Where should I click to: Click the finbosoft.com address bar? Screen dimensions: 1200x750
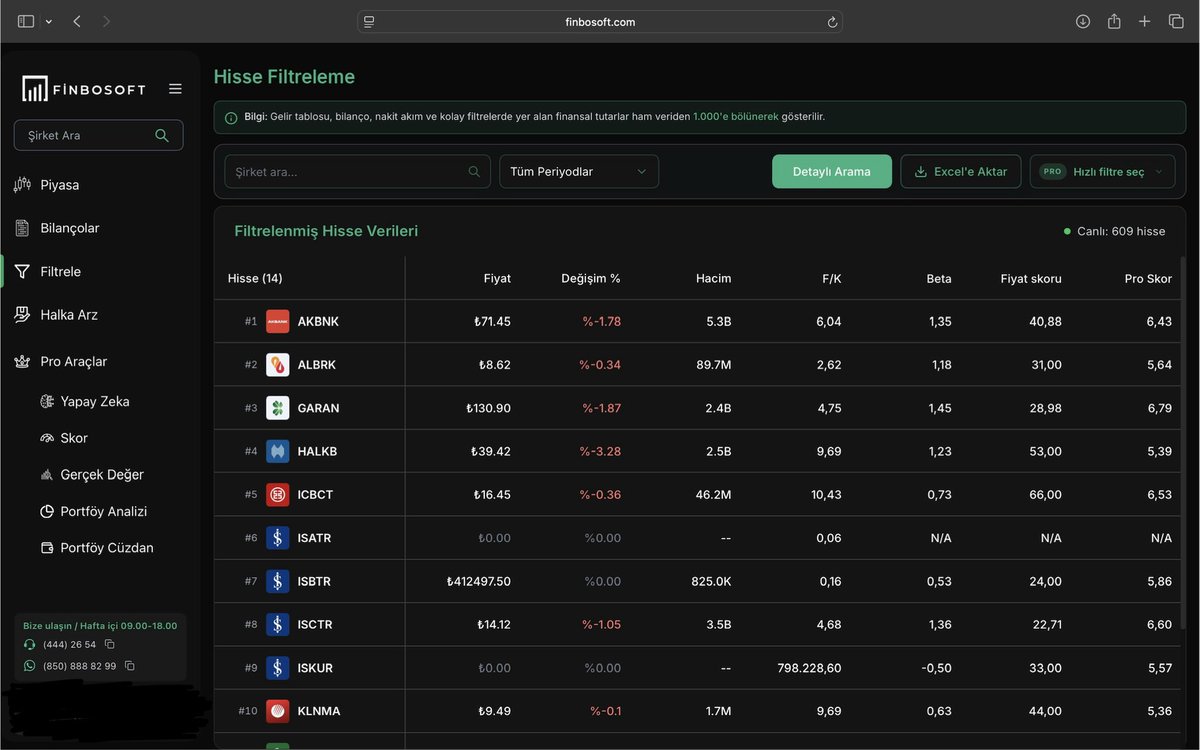point(600,22)
